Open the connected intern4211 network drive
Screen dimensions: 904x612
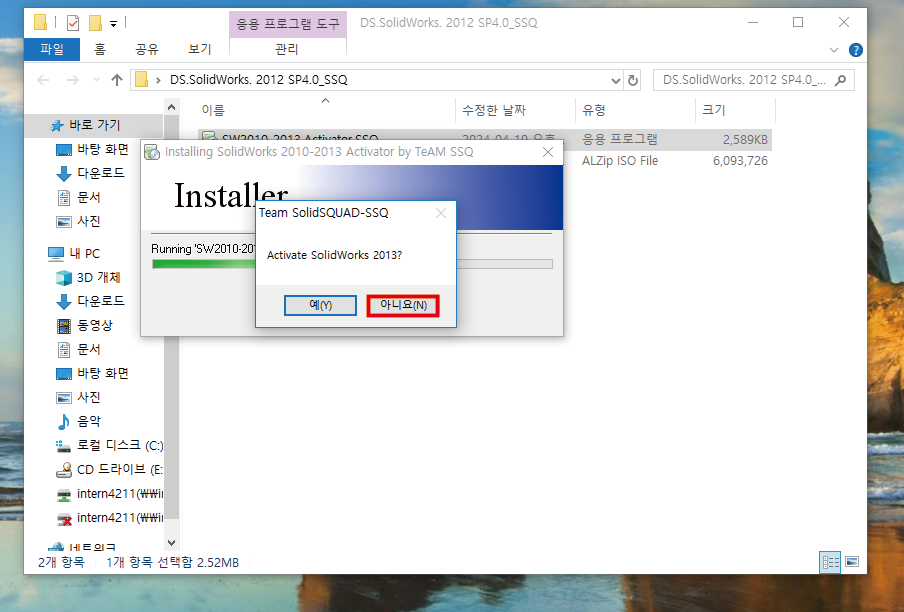[120, 494]
